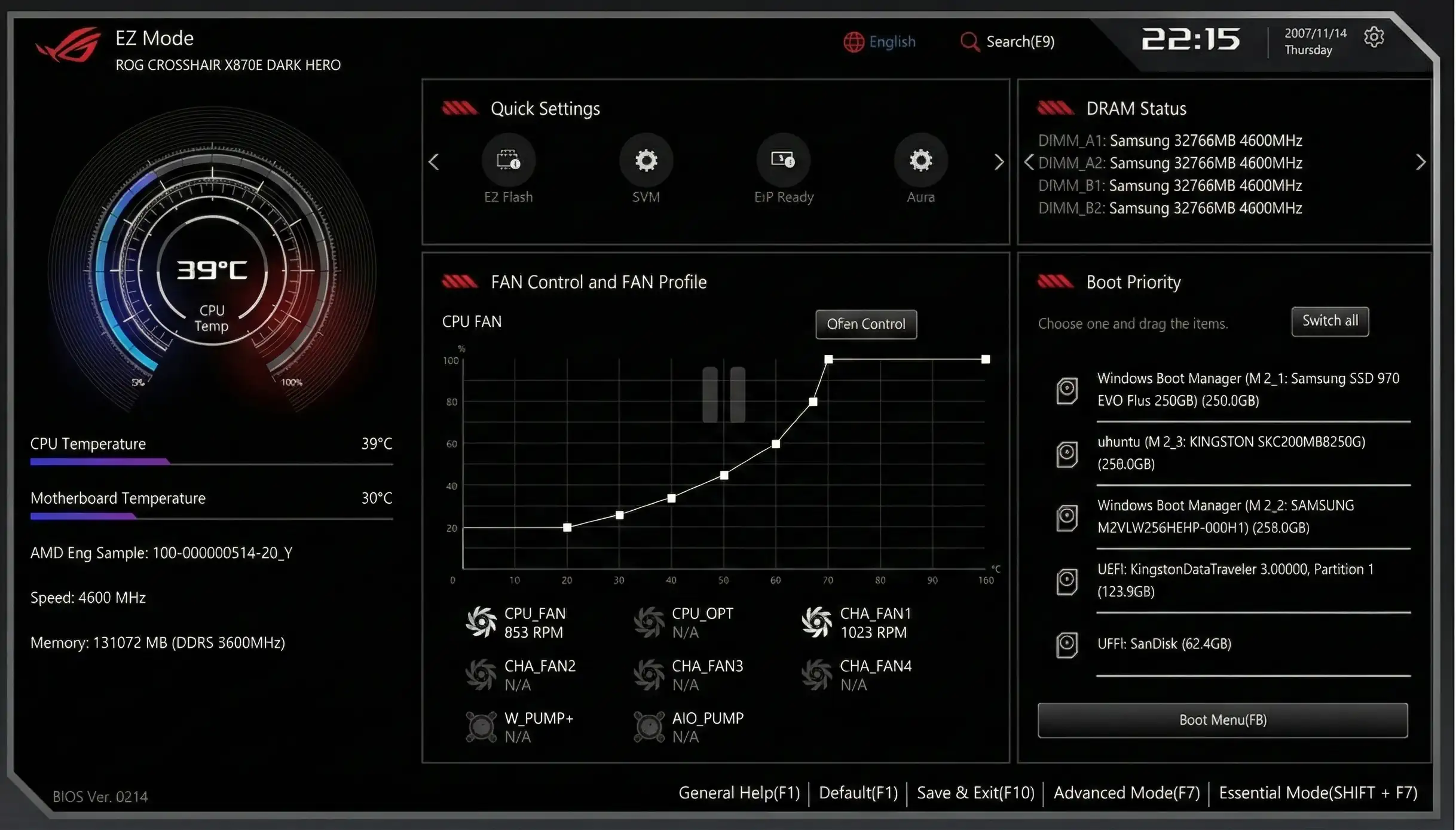Click the CPU FAN graph title
The height and width of the screenshot is (830, 1456).
pos(472,321)
